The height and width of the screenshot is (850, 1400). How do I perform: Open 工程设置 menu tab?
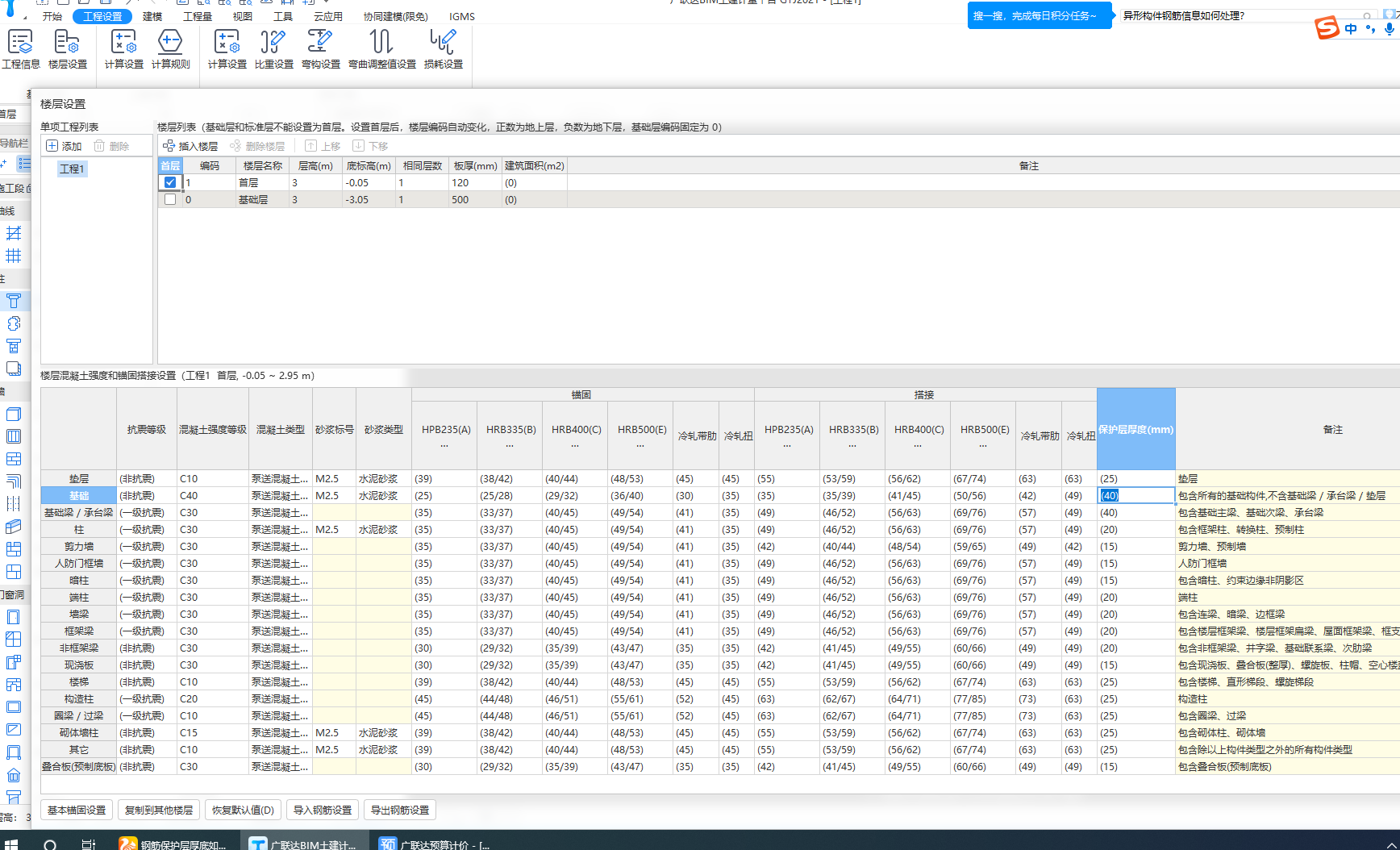click(102, 16)
